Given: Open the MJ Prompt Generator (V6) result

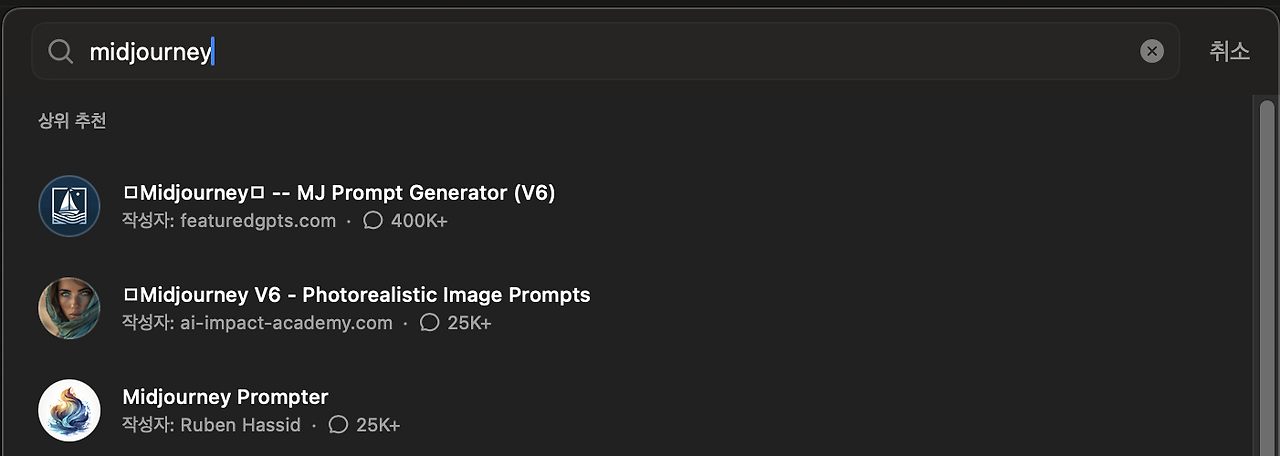Looking at the screenshot, I should pos(339,193).
